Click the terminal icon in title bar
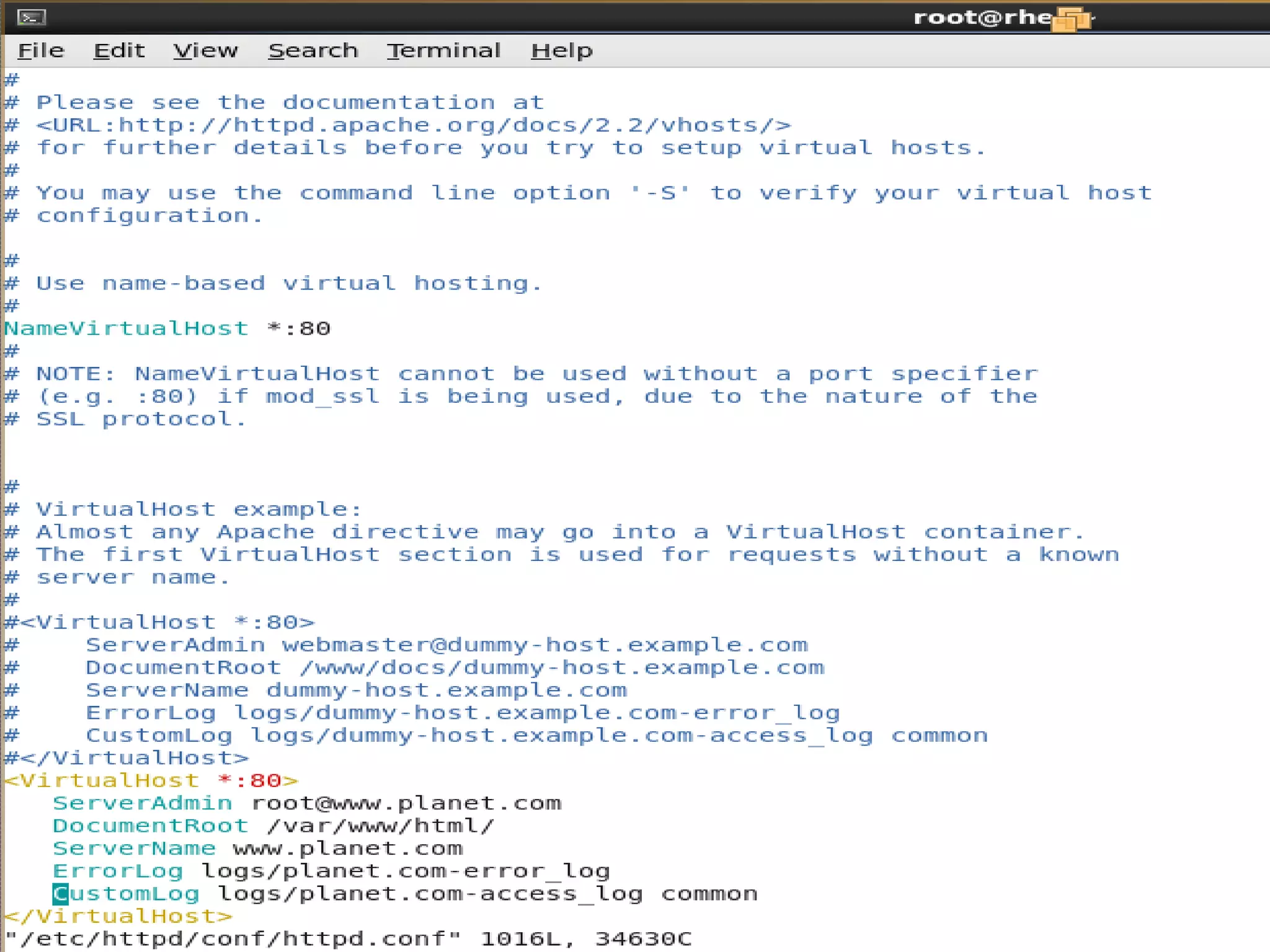This screenshot has width=1270, height=952. tap(31, 17)
